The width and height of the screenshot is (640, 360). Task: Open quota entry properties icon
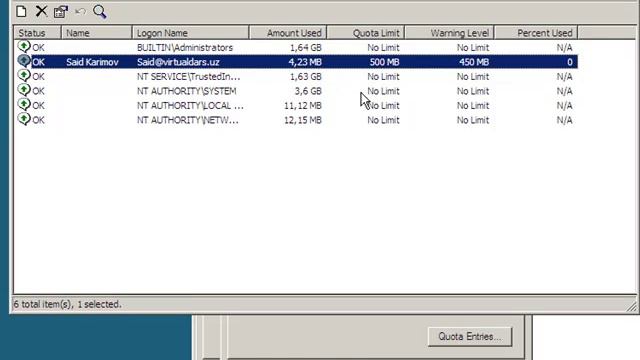click(61, 11)
